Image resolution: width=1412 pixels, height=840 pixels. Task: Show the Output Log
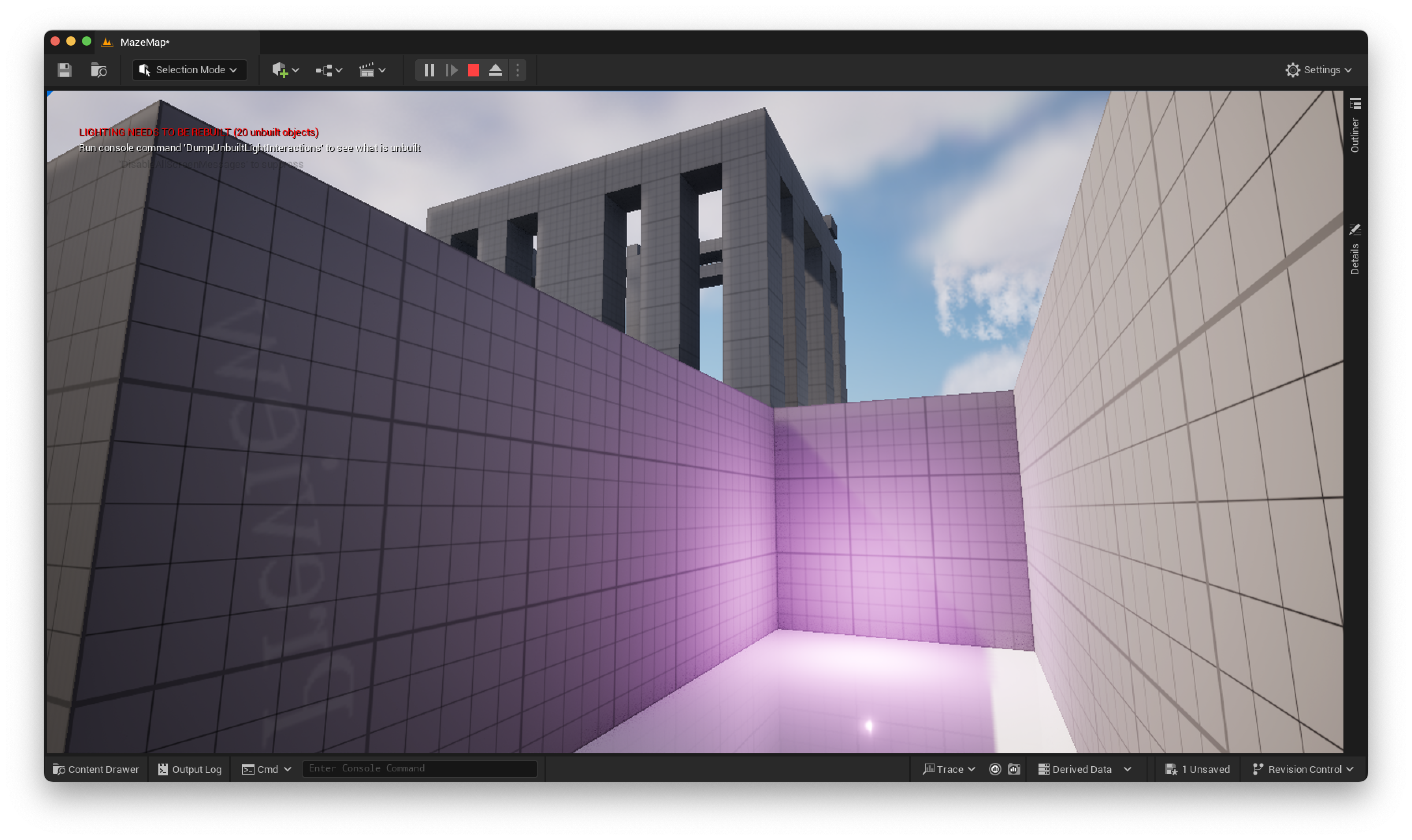point(190,769)
